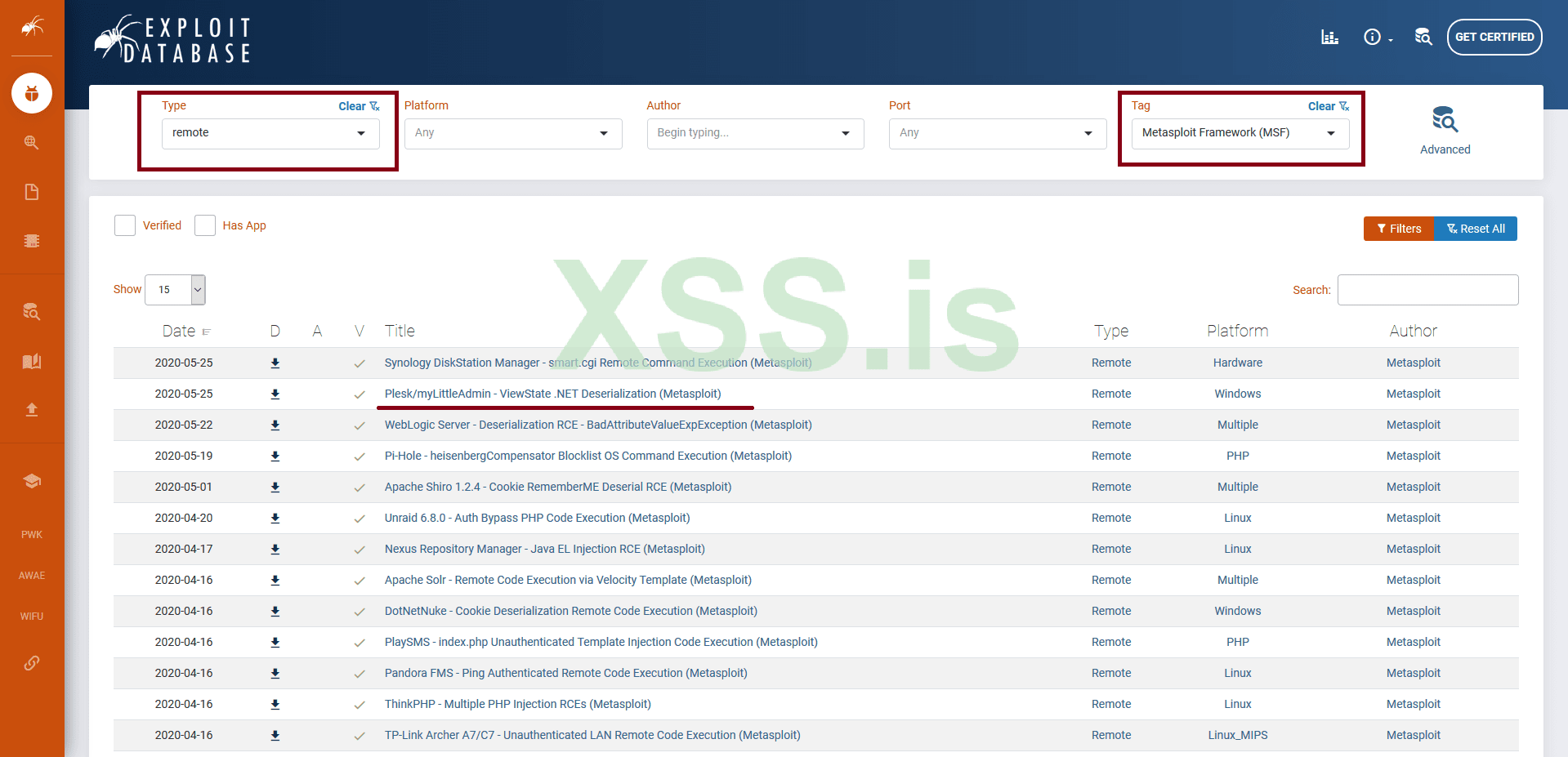Download the WebLogic Server Deserialization exploit
This screenshot has height=757, width=1568.
point(275,425)
